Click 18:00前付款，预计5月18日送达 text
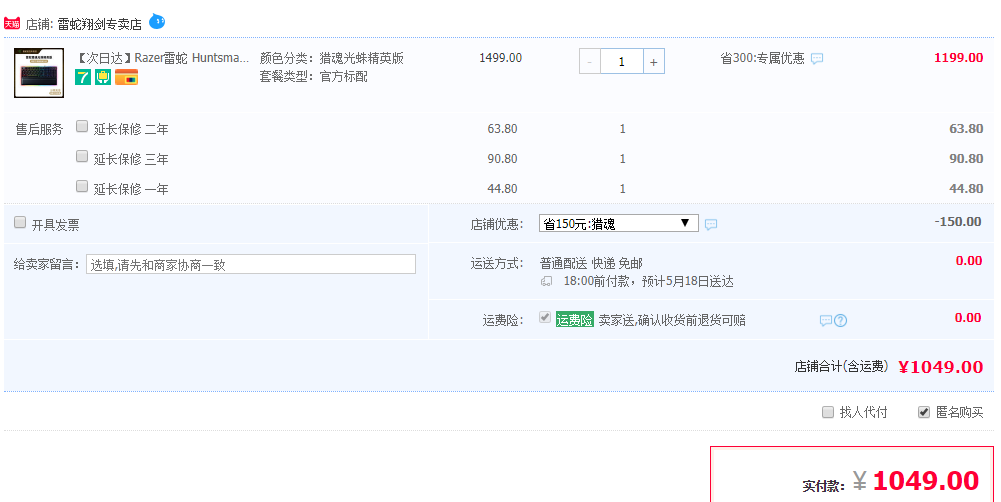This screenshot has width=1001, height=502. click(648, 282)
